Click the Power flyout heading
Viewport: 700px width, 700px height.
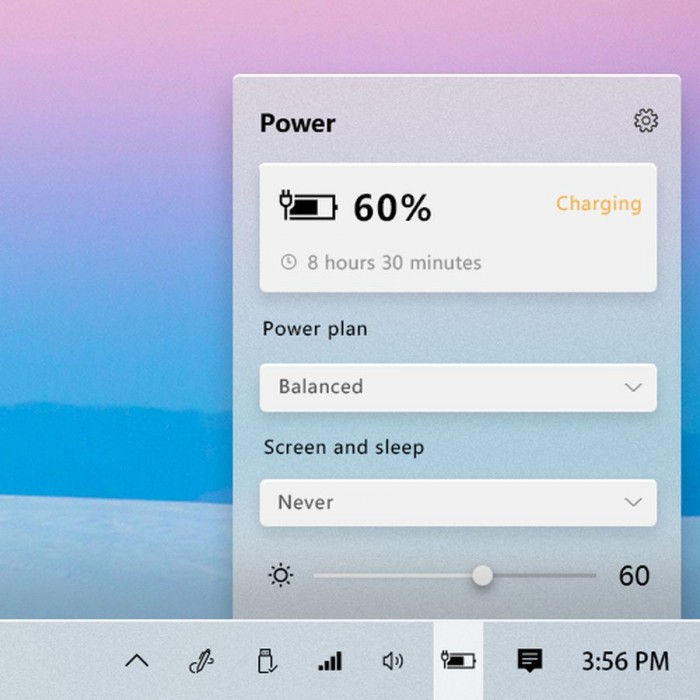coord(298,123)
